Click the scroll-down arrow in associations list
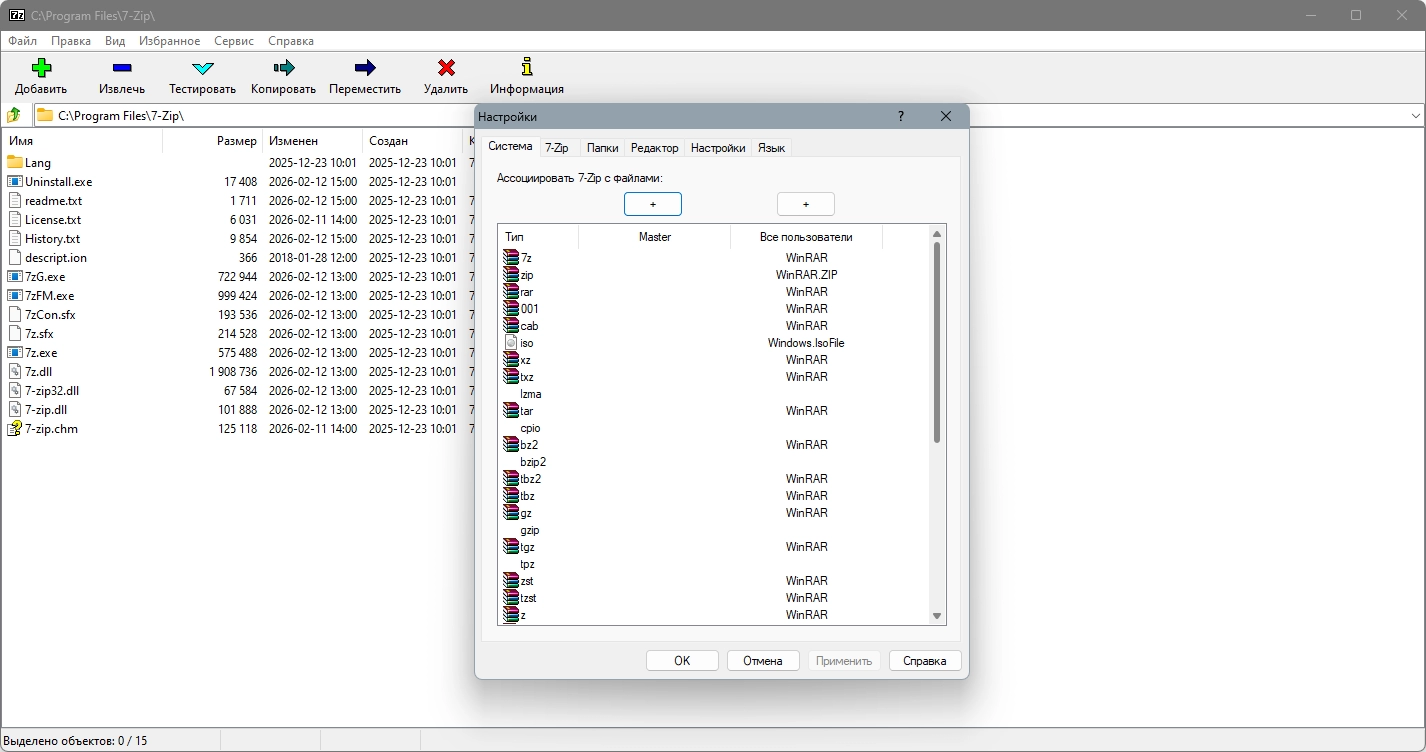Image resolution: width=1426 pixels, height=752 pixels. [x=937, y=616]
